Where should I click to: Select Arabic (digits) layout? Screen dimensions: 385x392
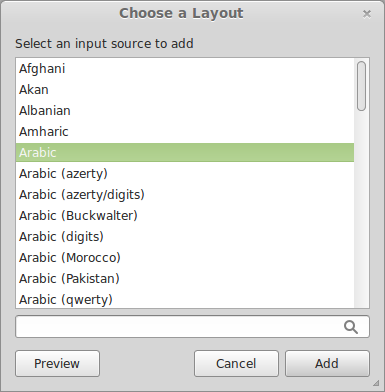[x=185, y=237]
